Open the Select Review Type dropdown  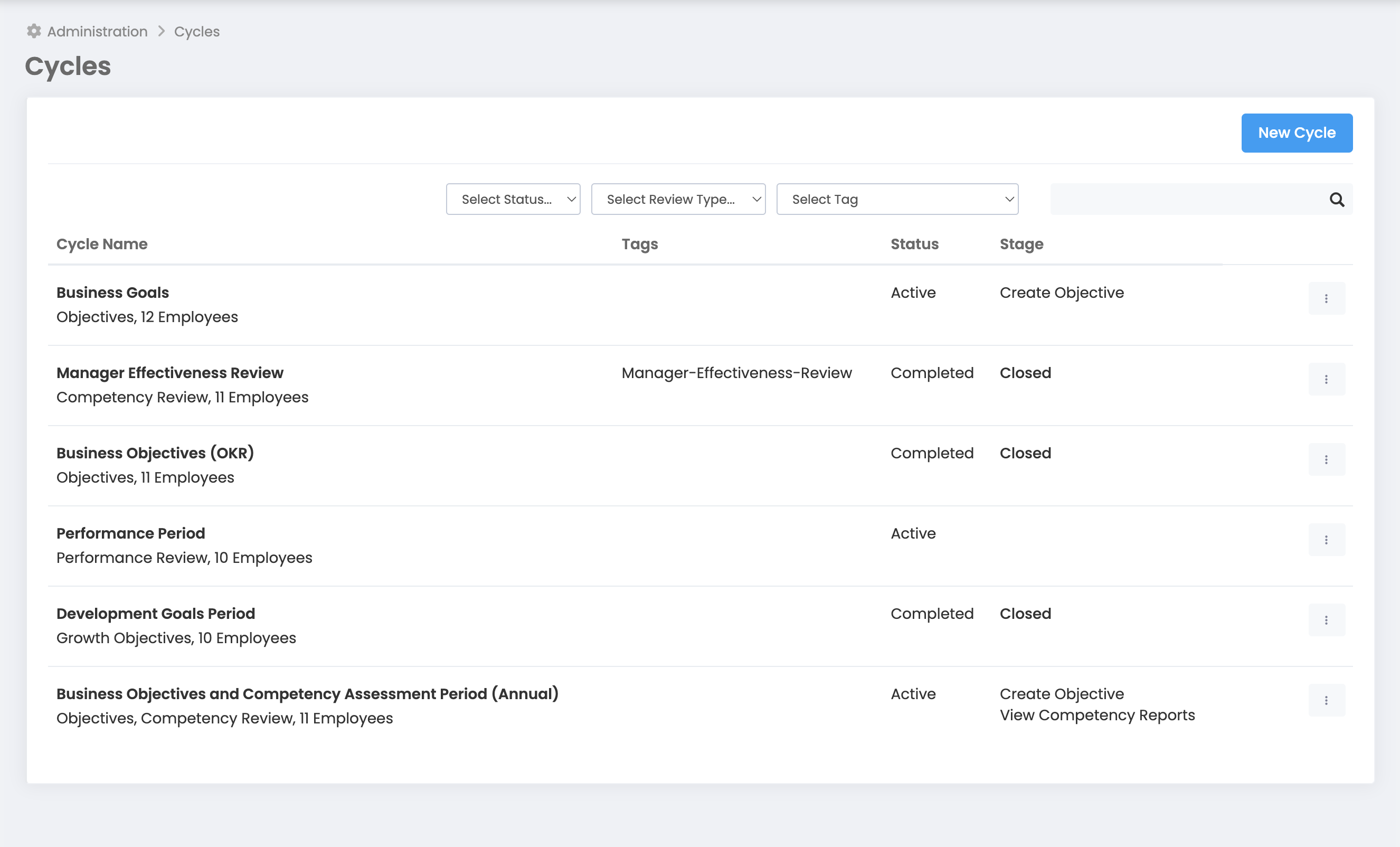point(678,199)
